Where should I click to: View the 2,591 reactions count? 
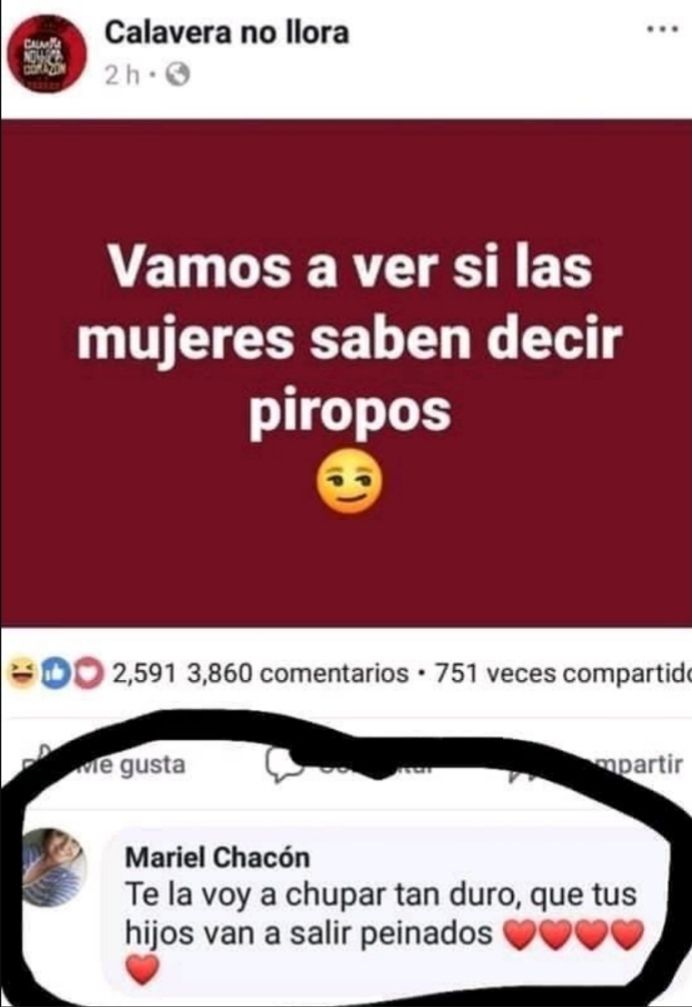(x=144, y=674)
